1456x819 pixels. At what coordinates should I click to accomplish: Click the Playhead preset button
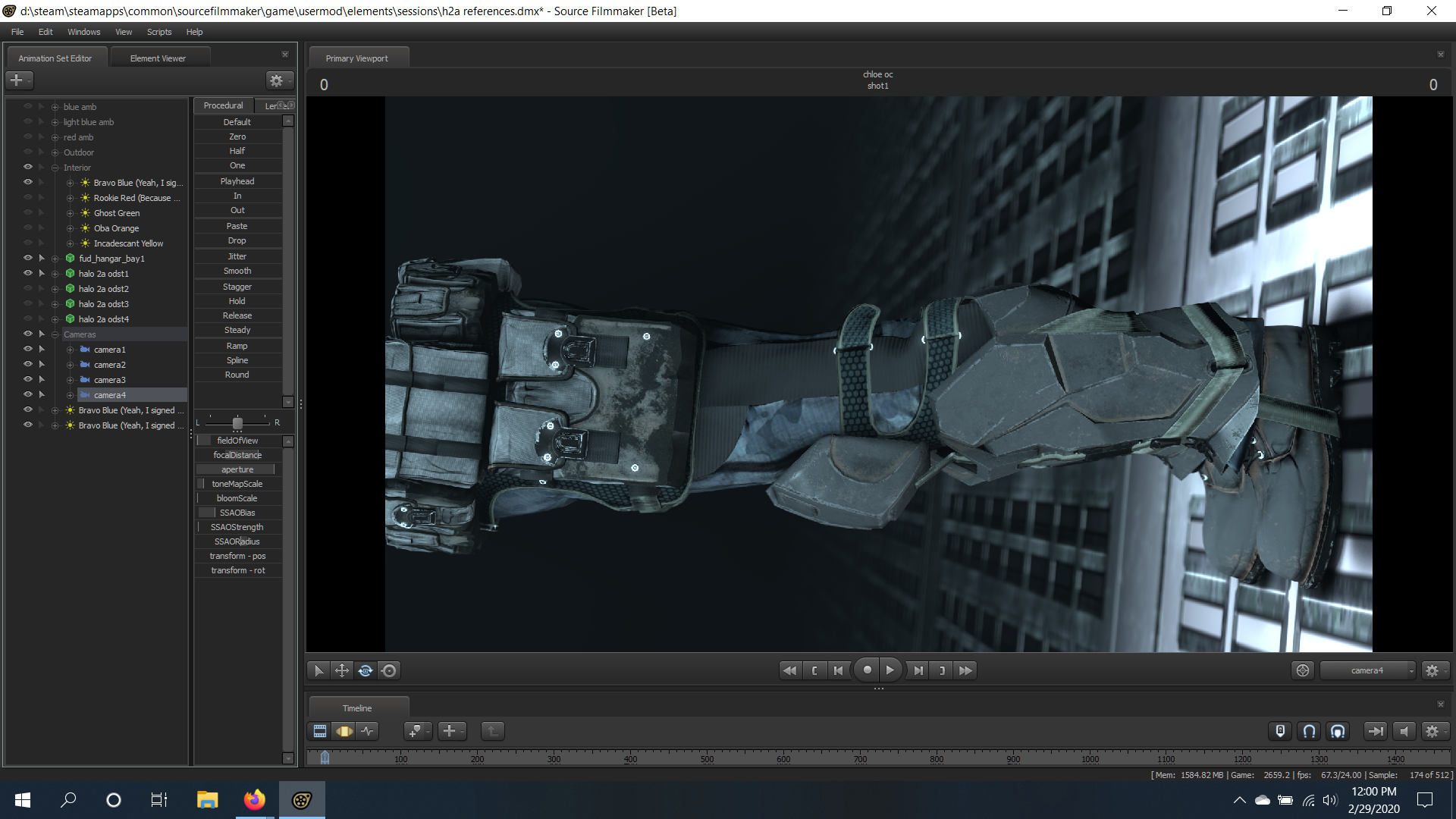click(237, 181)
